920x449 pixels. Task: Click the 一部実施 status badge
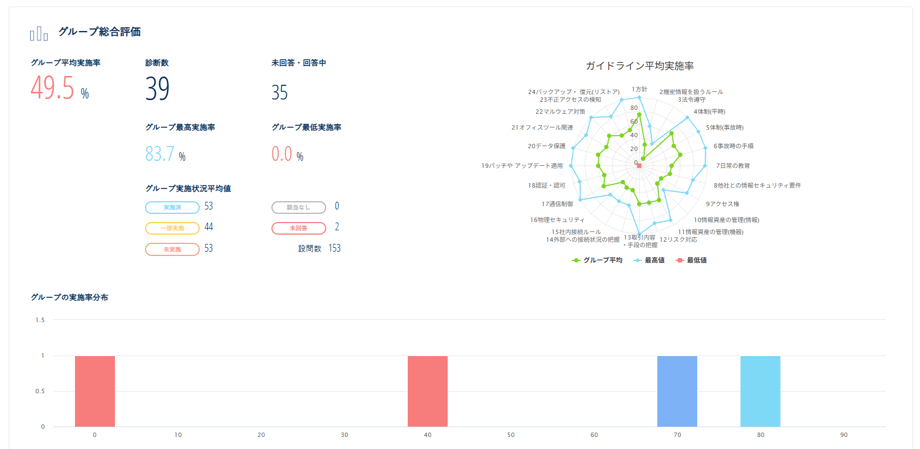point(172,228)
